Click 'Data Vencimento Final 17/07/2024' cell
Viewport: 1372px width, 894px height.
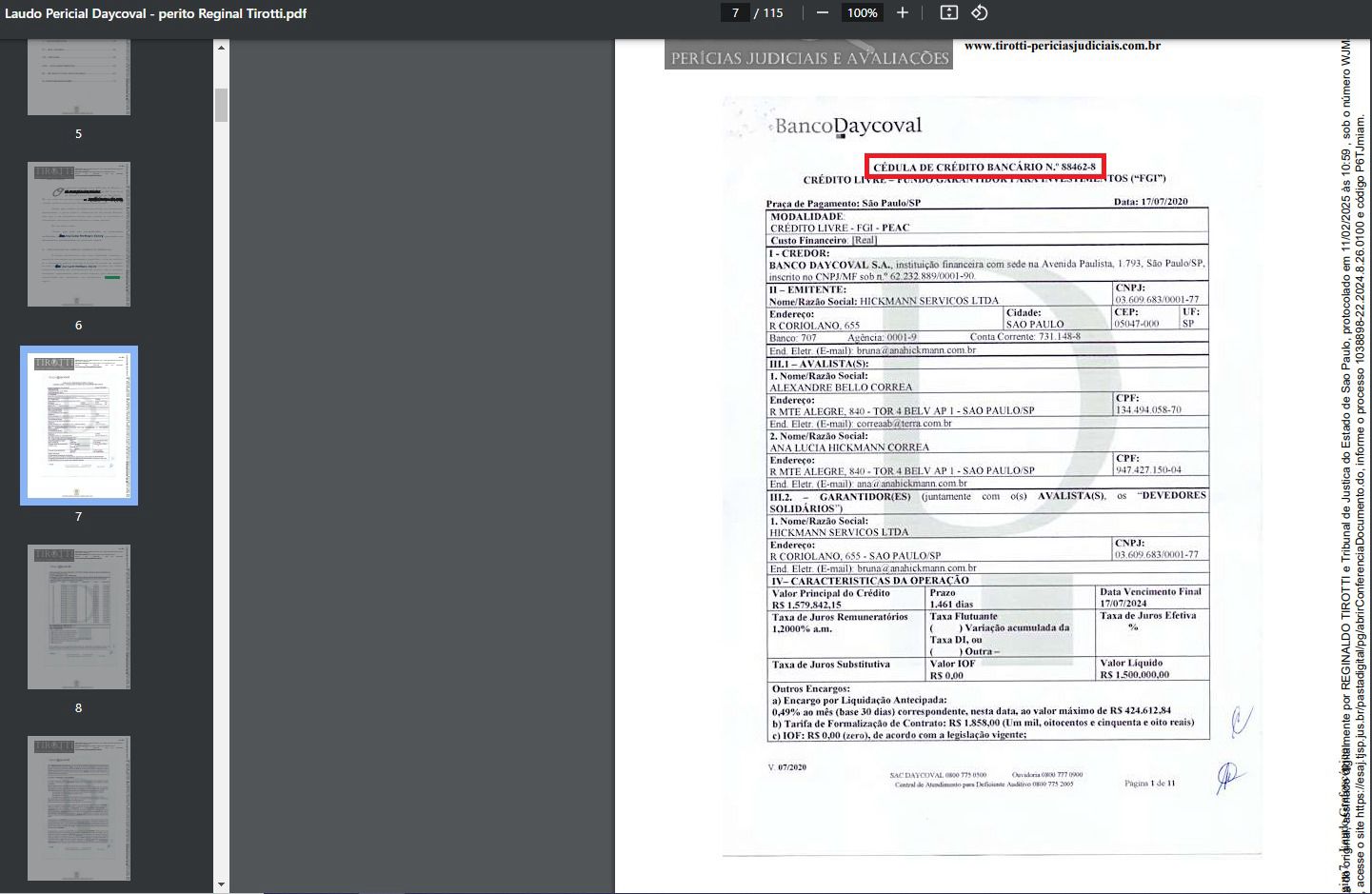(x=1151, y=598)
